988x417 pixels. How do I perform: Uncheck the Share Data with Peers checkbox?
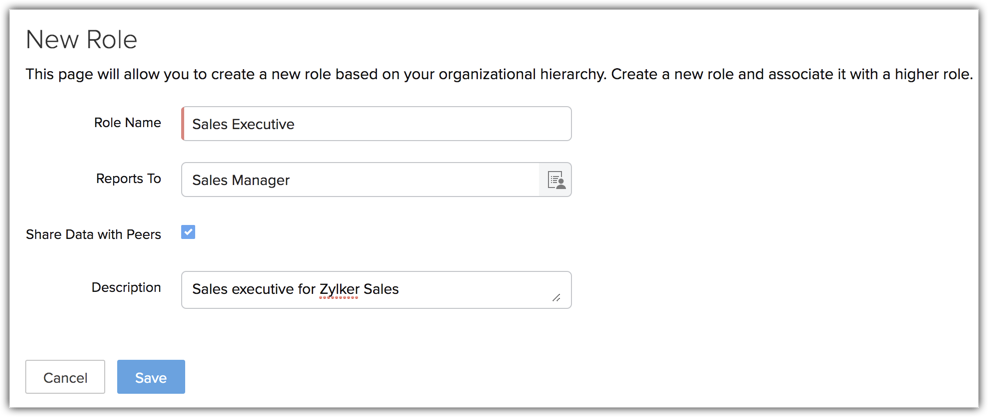[188, 232]
